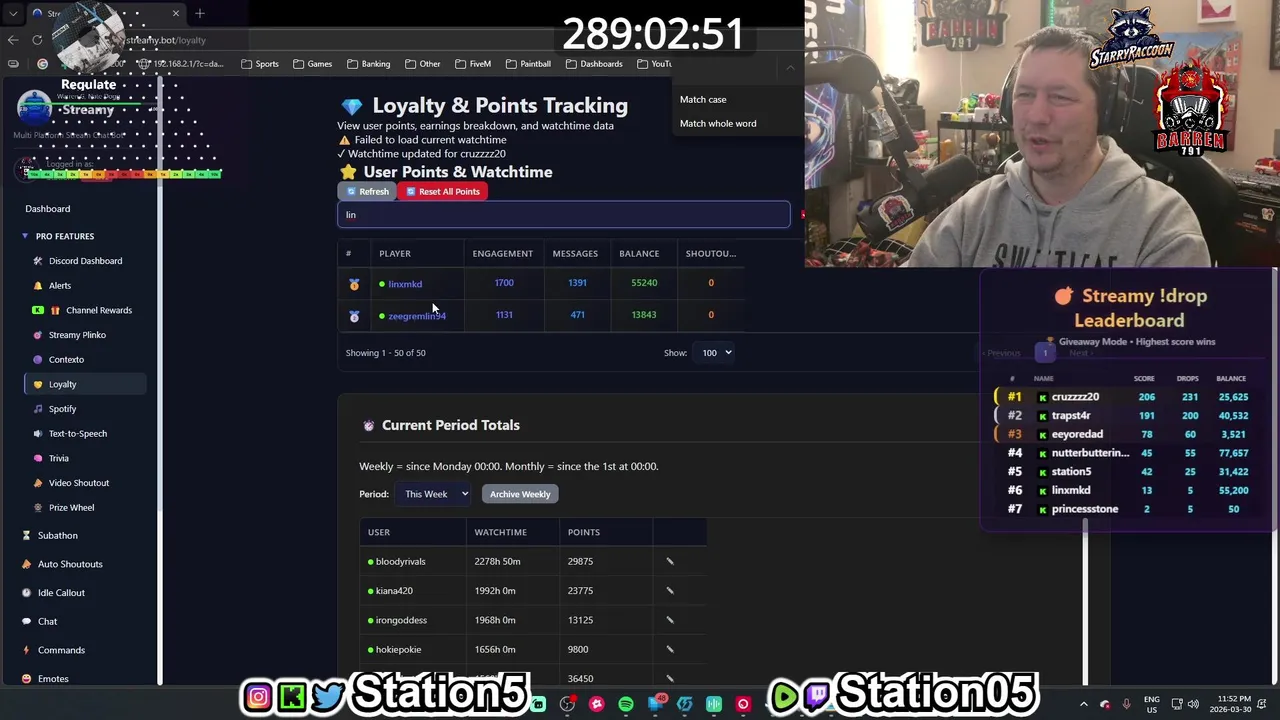This screenshot has height=720, width=1280.
Task: Open the tab search dropdown arrow
Action: click(12, 13)
